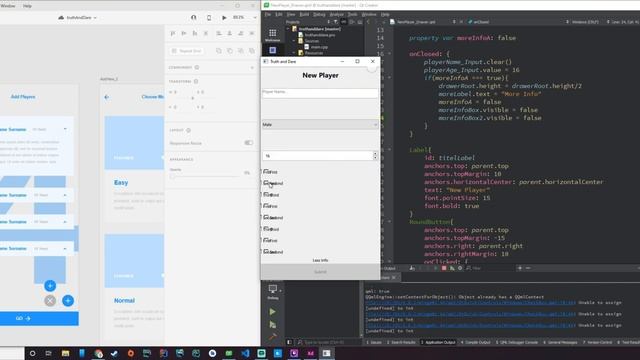Open Visual Studio Code from the taskbar
This screenshot has width=640, height=360.
click(x=245, y=353)
